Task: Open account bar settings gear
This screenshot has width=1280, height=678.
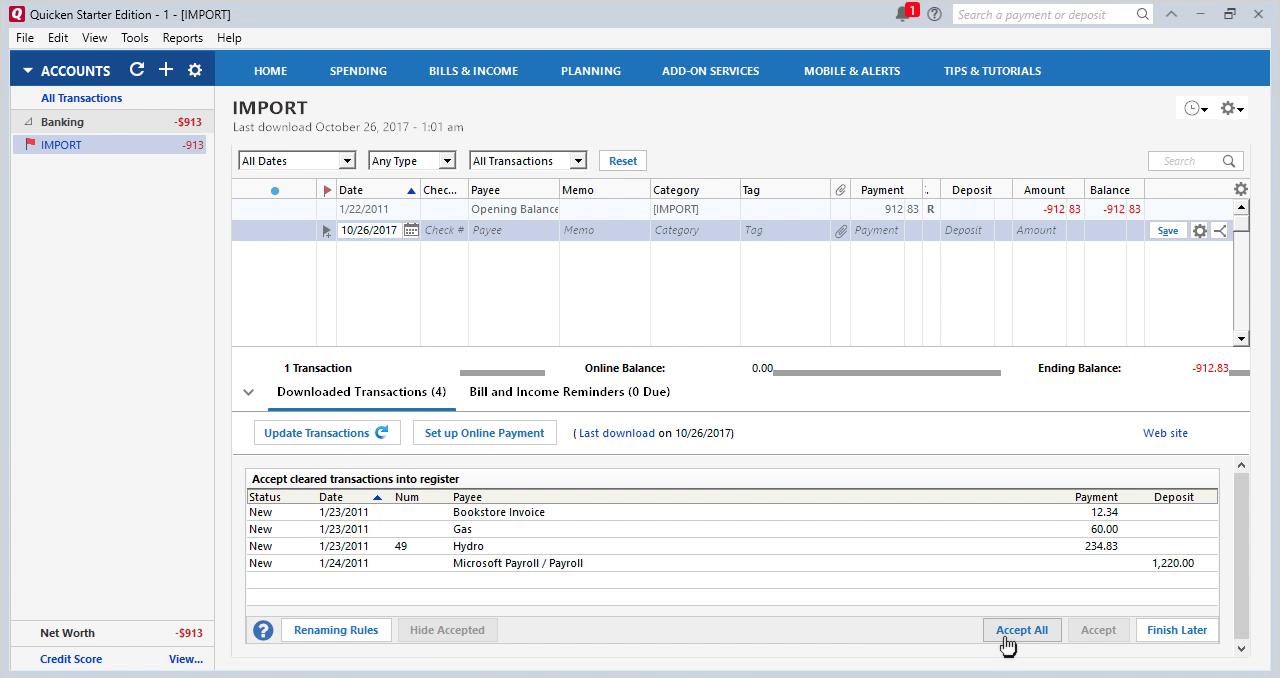Action: [195, 70]
